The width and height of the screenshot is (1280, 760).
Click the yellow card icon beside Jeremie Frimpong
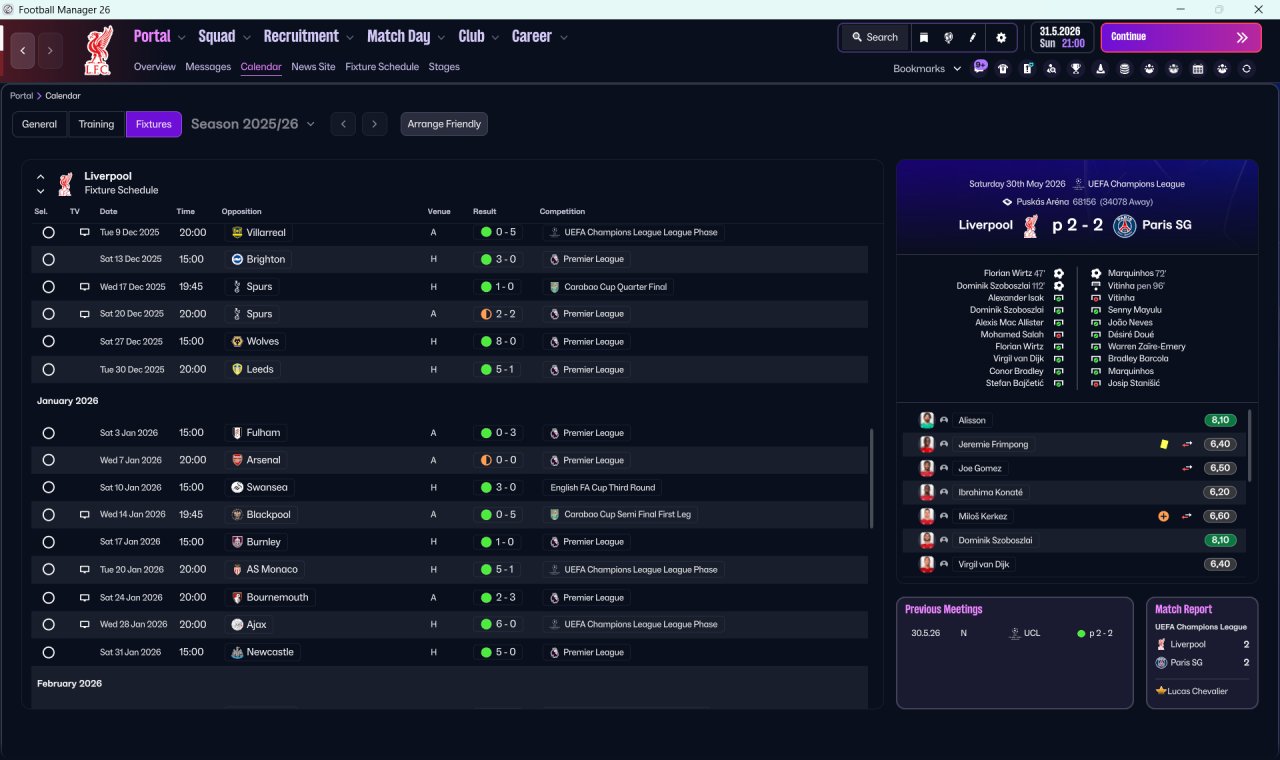tap(1164, 444)
